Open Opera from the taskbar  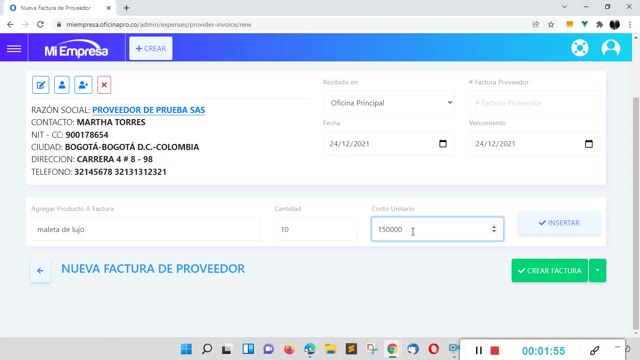pyautogui.click(x=433, y=349)
